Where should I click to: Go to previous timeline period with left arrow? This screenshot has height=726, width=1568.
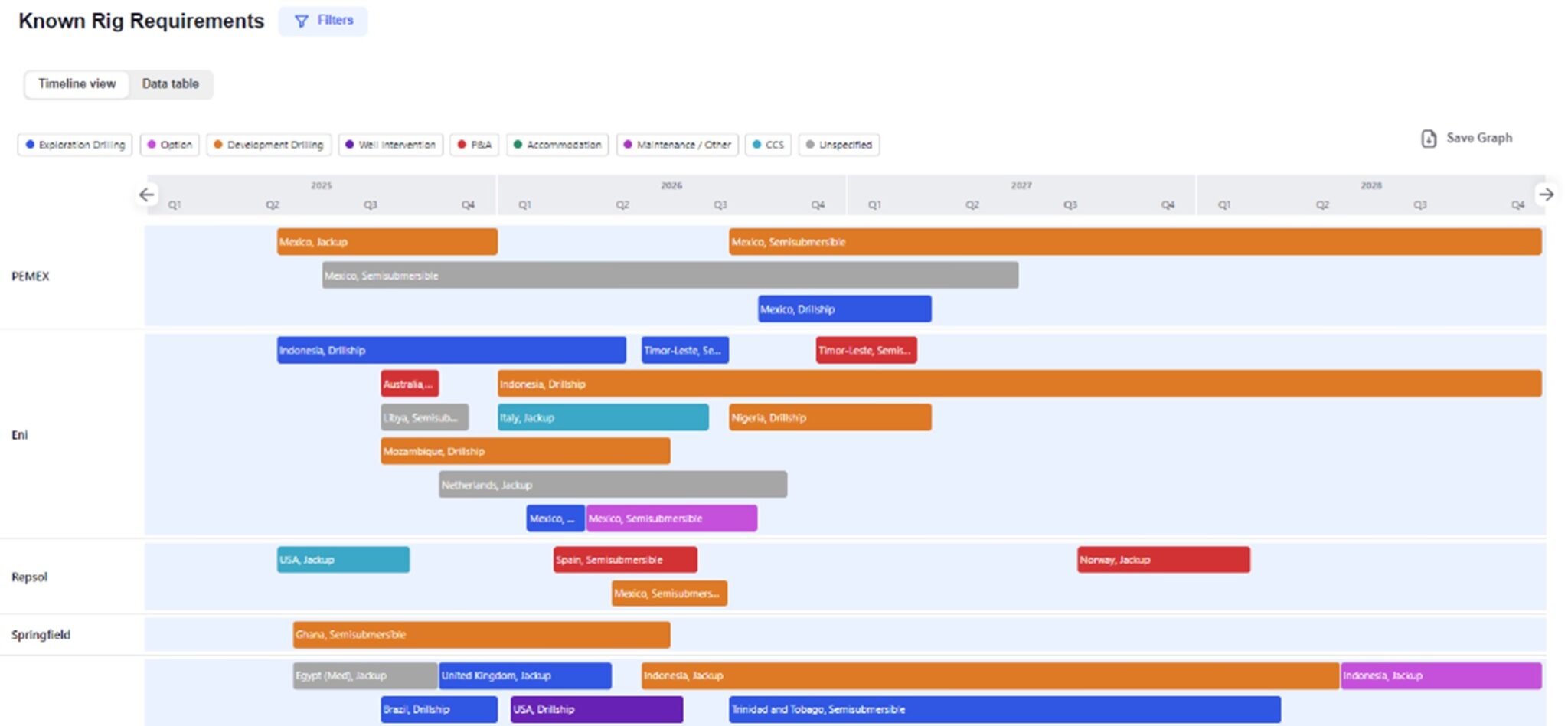point(147,195)
